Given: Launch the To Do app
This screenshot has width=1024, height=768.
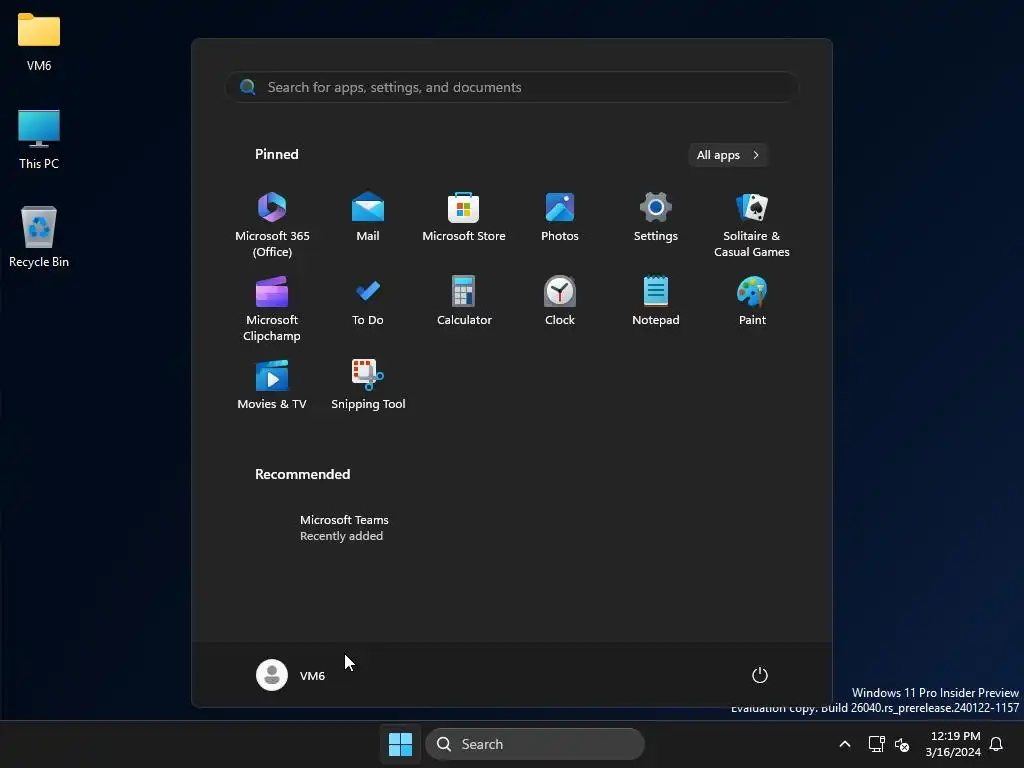Looking at the screenshot, I should (x=368, y=300).
